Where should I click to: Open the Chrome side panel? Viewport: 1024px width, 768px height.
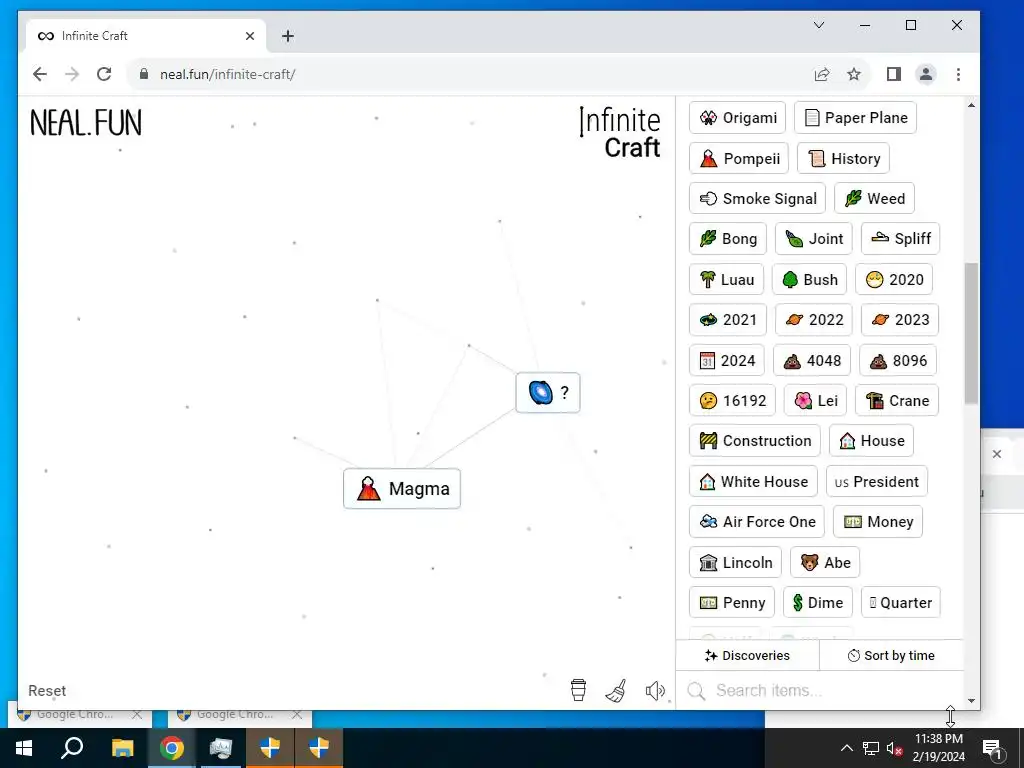894,74
